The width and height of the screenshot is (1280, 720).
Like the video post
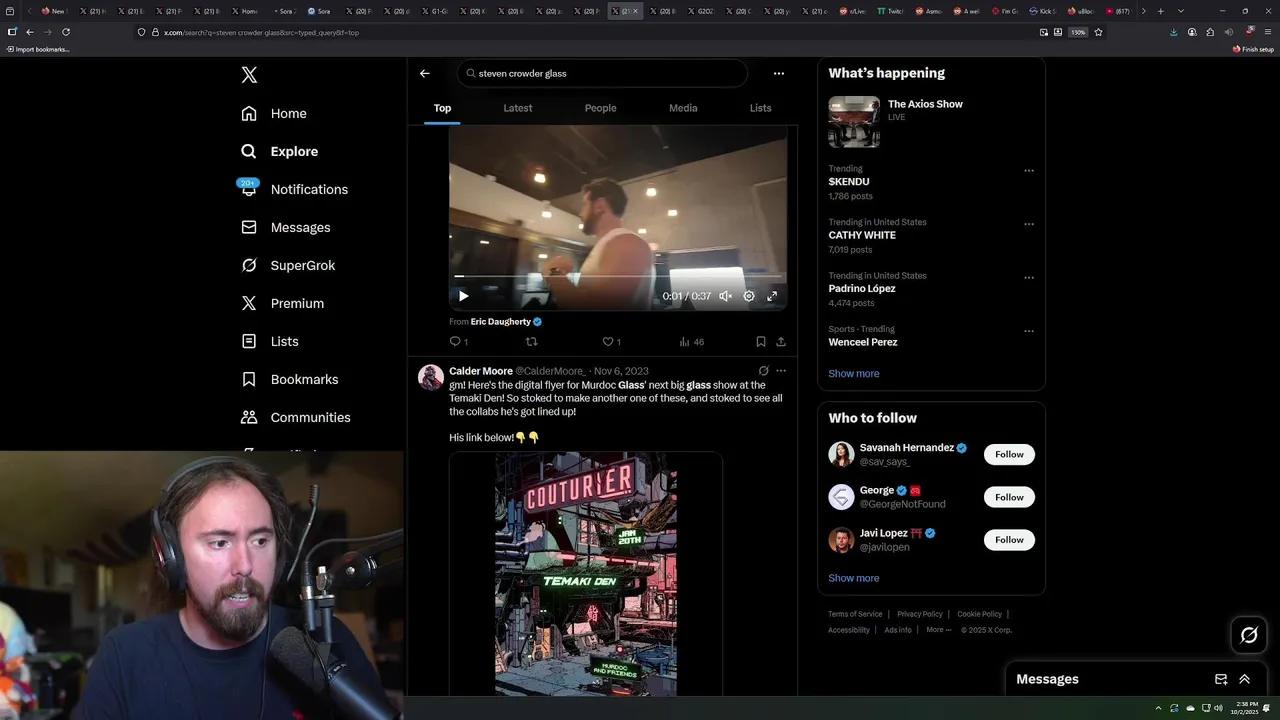pos(611,342)
